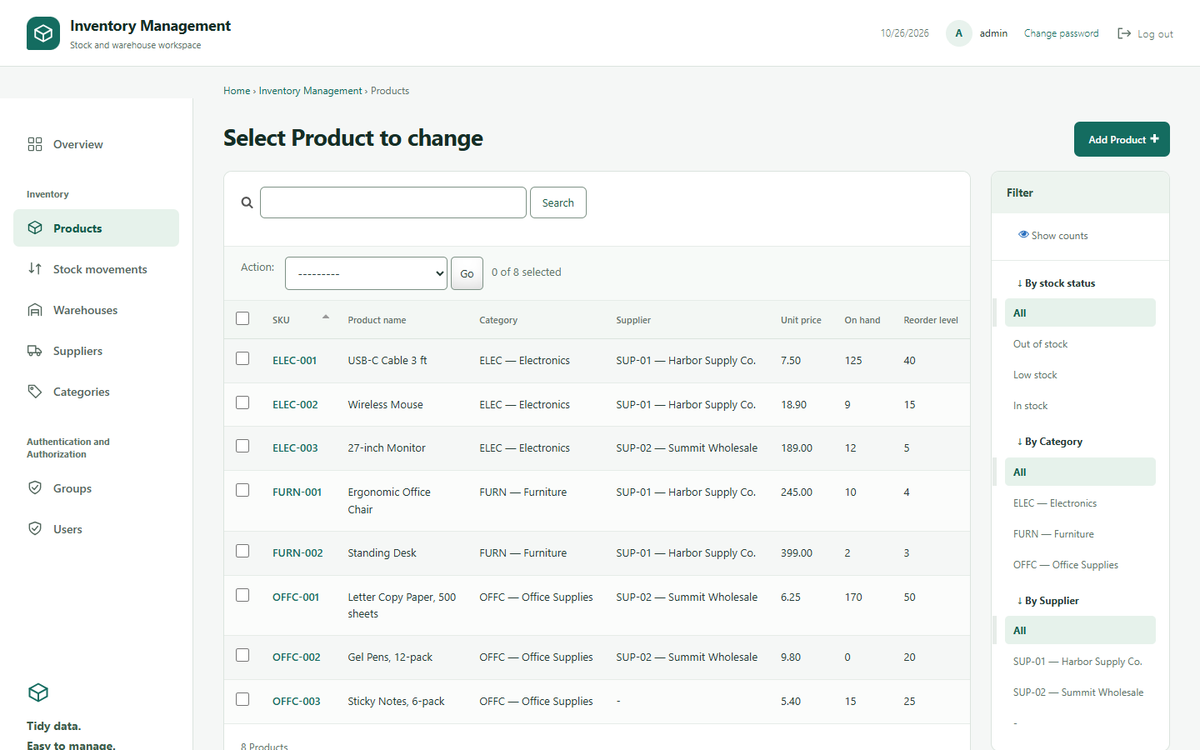Click the Change password link

point(1061,33)
